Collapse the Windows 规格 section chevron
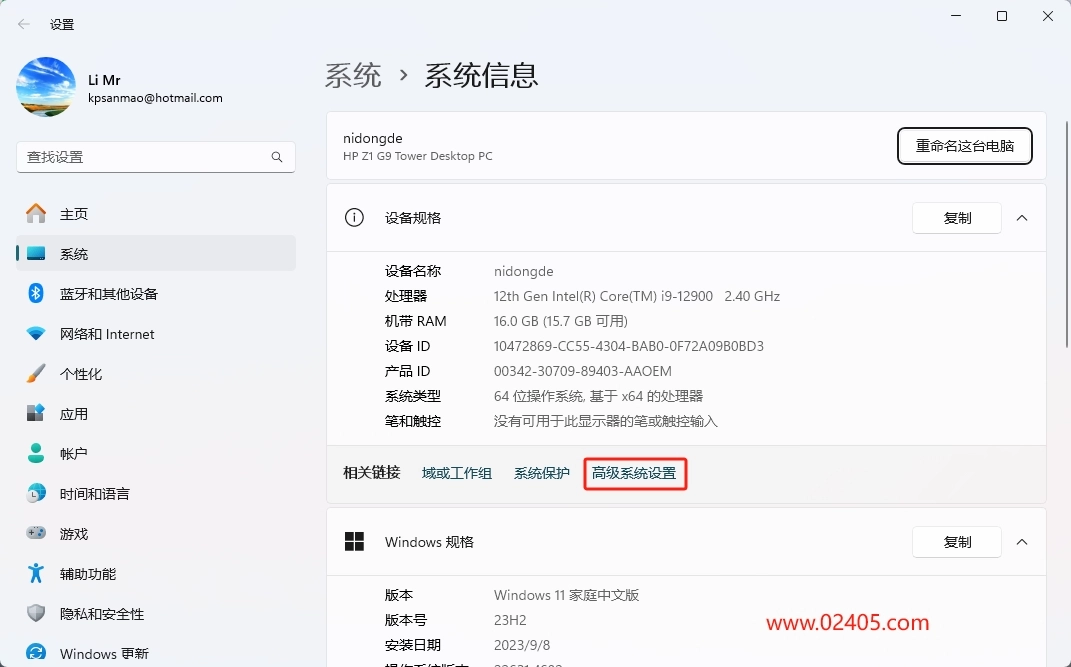1071x667 pixels. click(x=1022, y=542)
